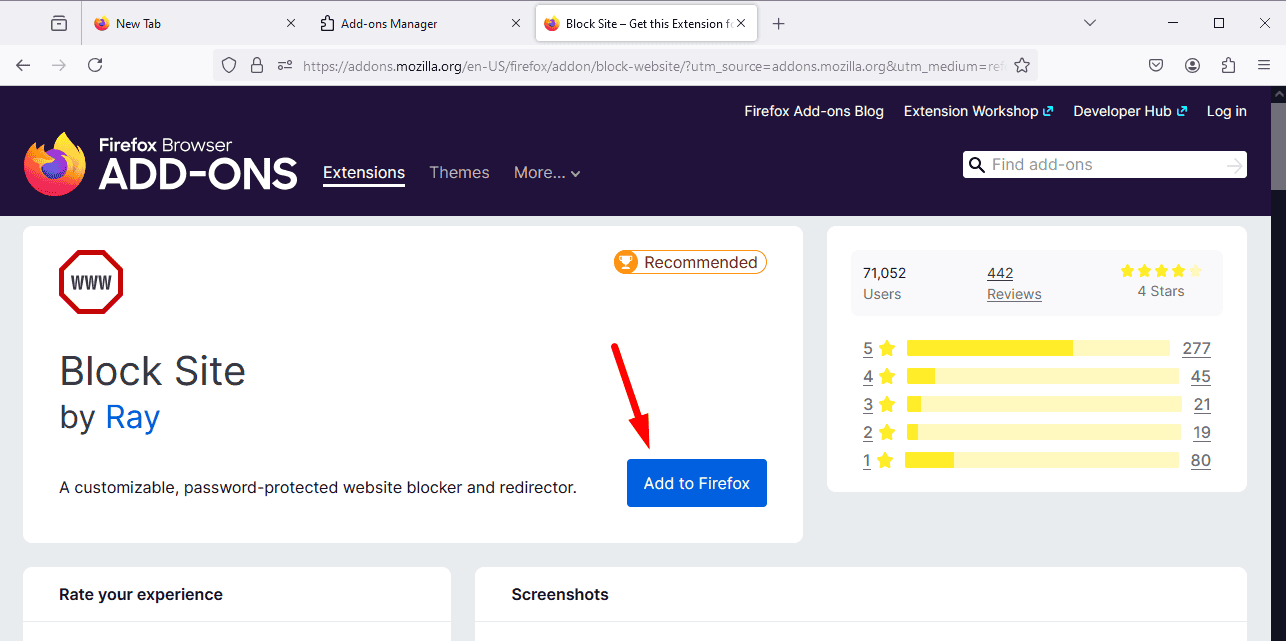Close the Add-ons Manager tab
This screenshot has height=641, width=1286.
click(516, 23)
